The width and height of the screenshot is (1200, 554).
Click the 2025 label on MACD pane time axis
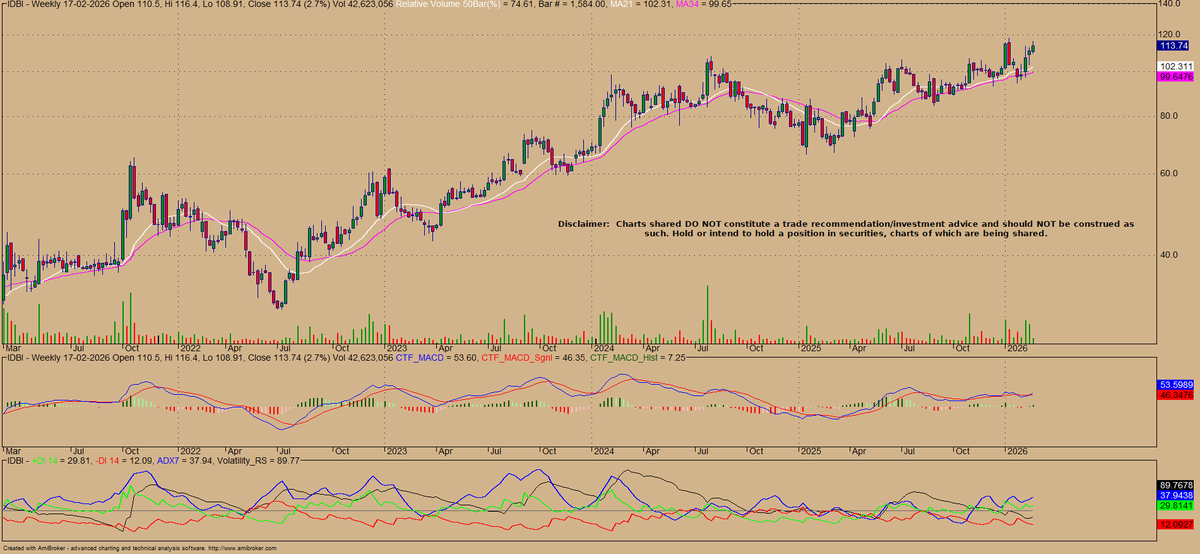pyautogui.click(x=810, y=450)
